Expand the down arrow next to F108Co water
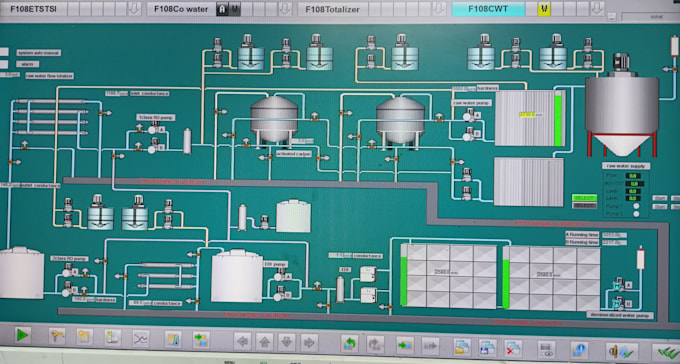The width and height of the screenshot is (680, 364). [x=285, y=9]
